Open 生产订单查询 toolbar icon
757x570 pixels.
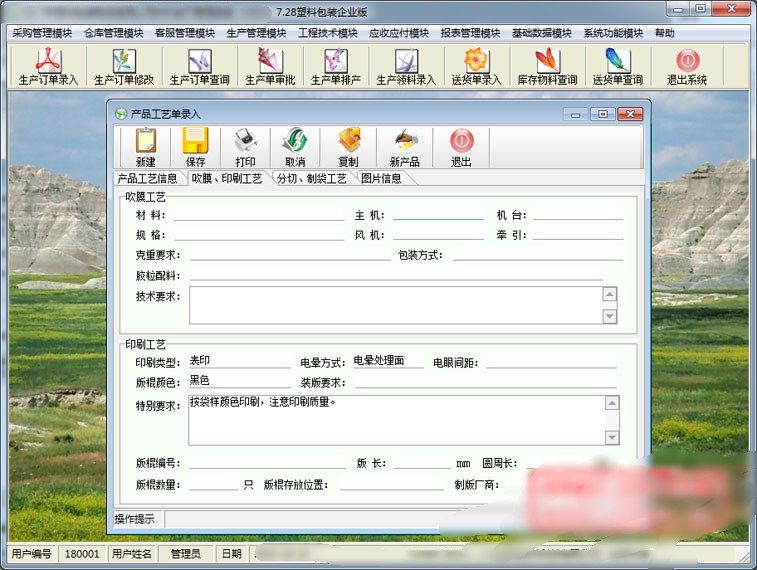[199, 66]
